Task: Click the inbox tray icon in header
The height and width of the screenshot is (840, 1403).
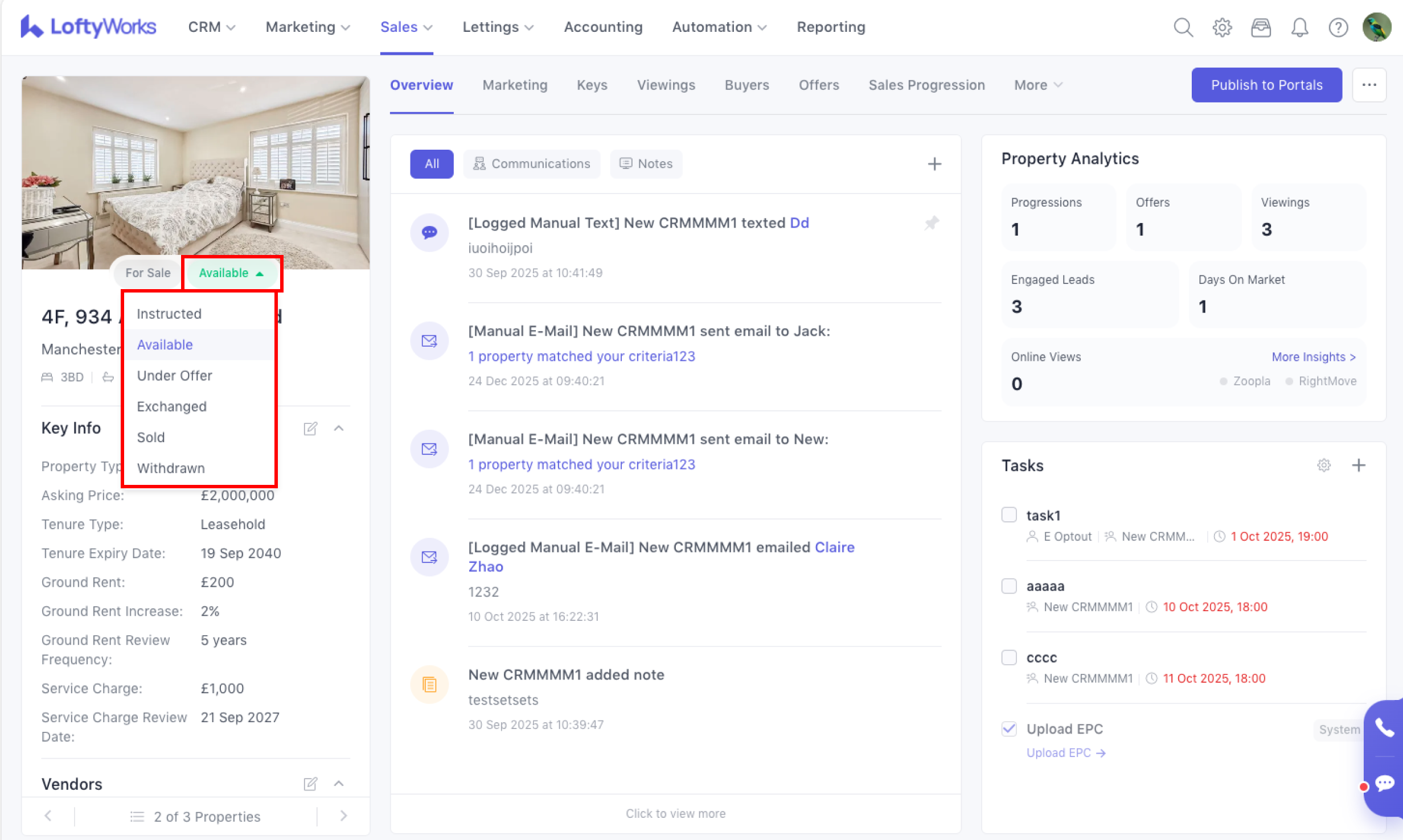Action: (1261, 27)
